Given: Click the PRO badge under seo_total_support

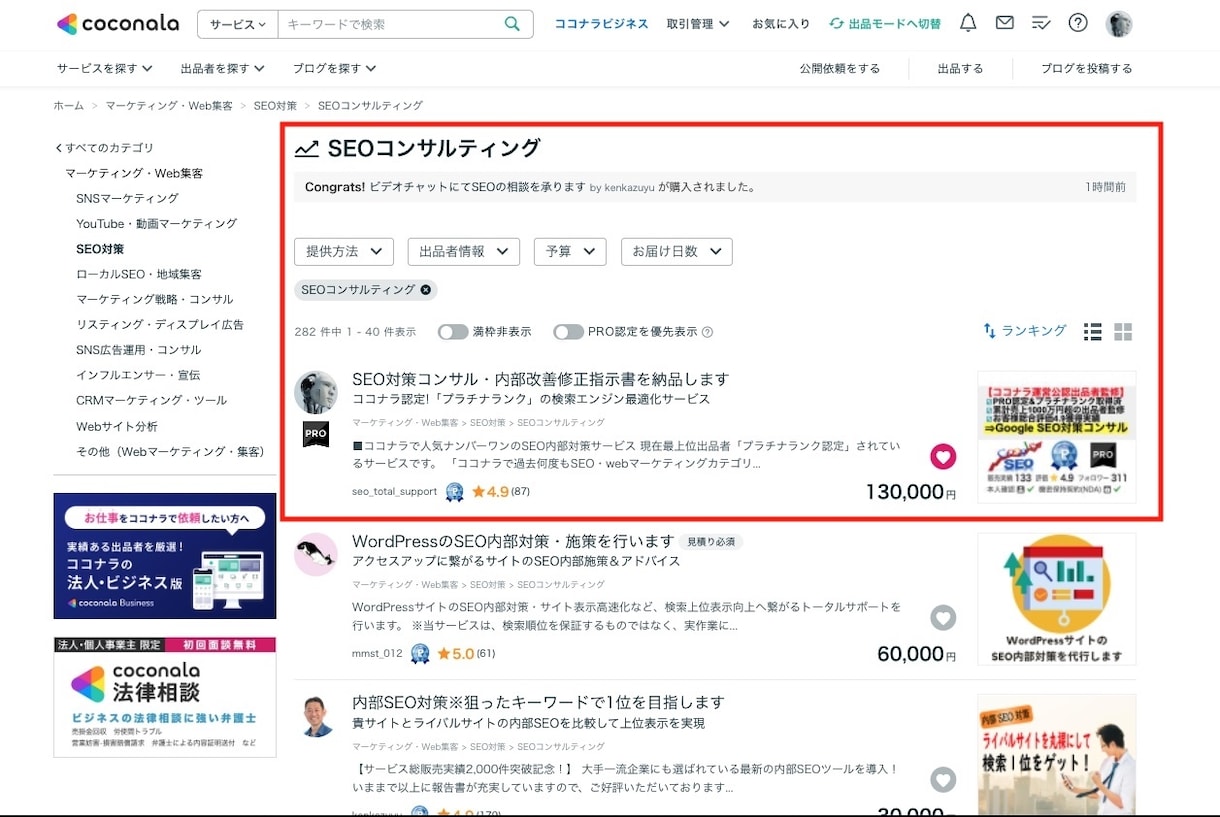Looking at the screenshot, I should 316,434.
